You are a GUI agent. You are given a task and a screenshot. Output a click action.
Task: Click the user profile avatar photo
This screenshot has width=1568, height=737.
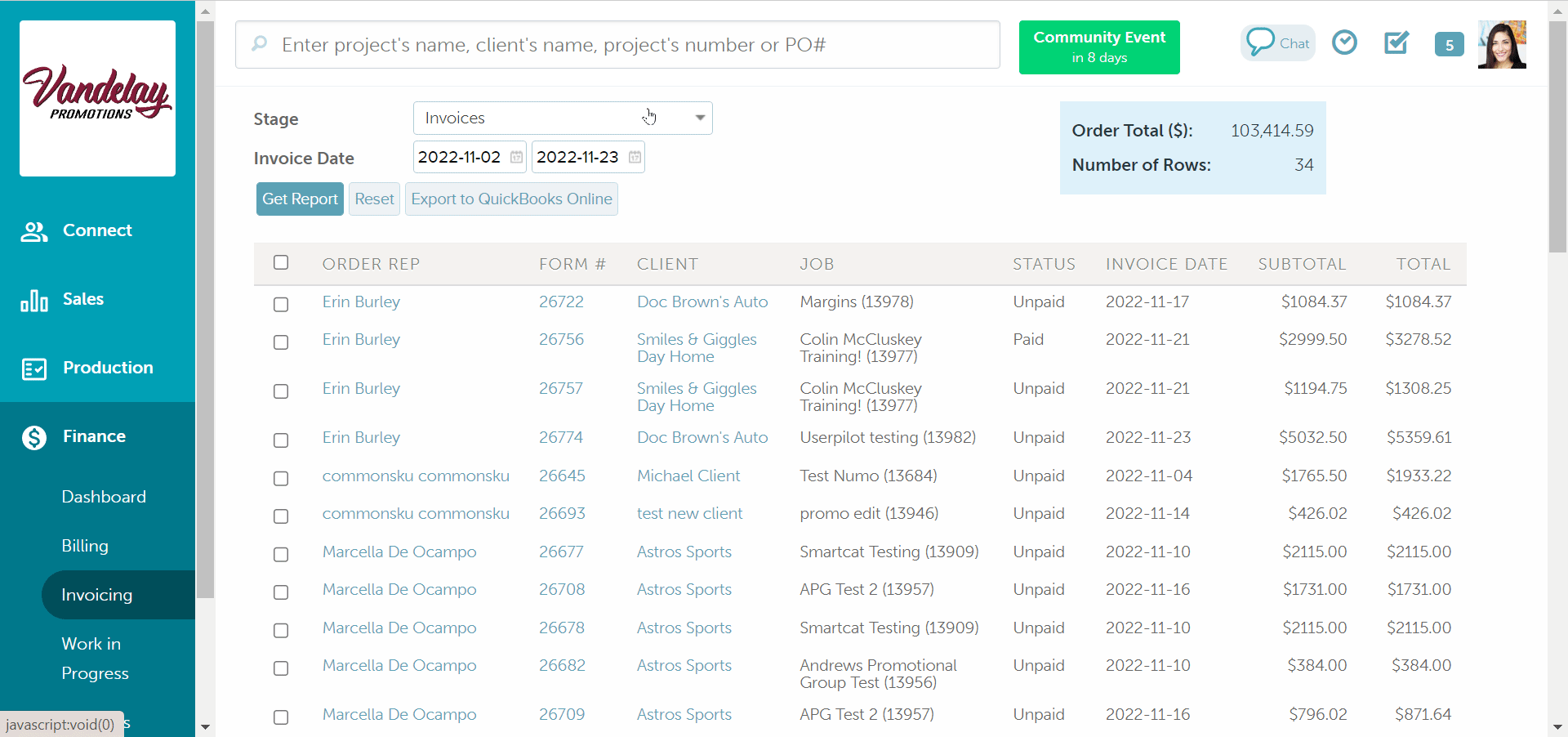(1501, 45)
